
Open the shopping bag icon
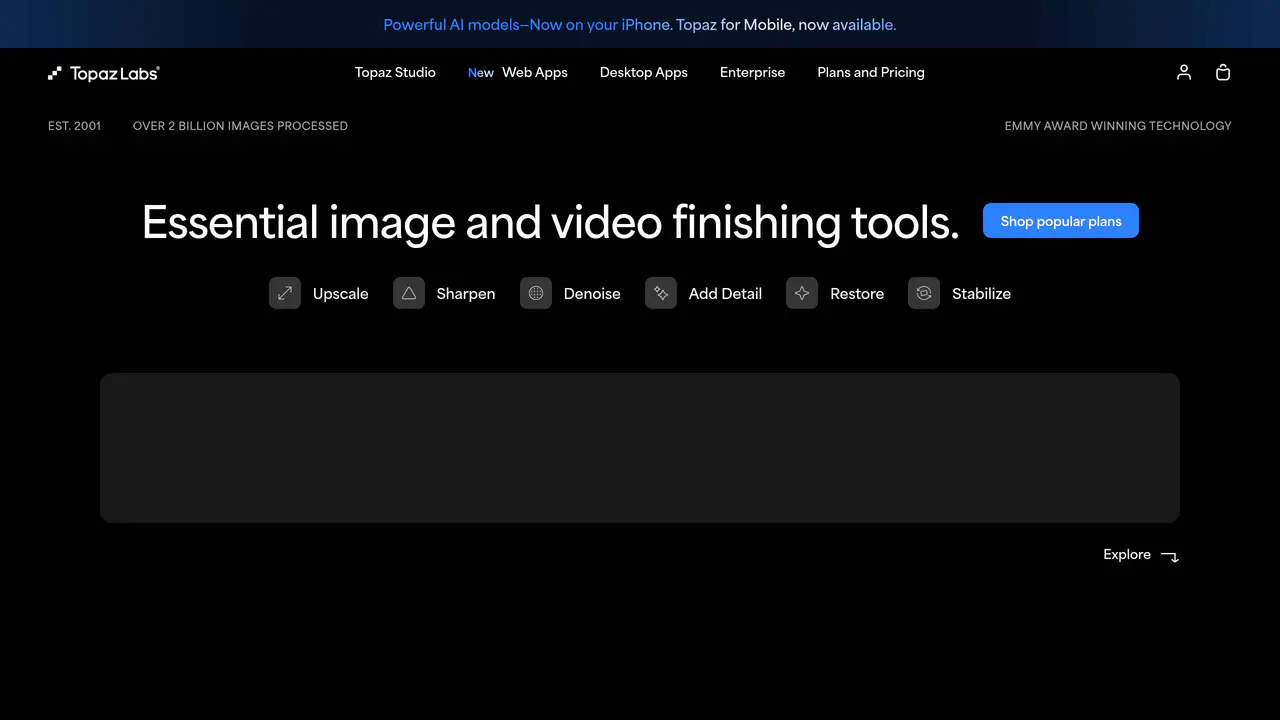pos(1223,72)
